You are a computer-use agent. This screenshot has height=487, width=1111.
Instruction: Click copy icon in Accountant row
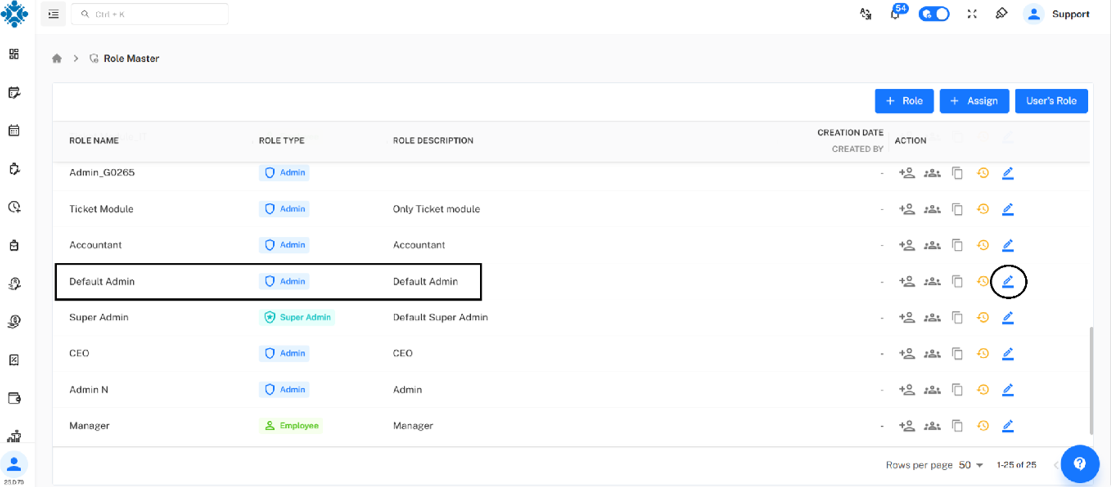click(x=957, y=245)
